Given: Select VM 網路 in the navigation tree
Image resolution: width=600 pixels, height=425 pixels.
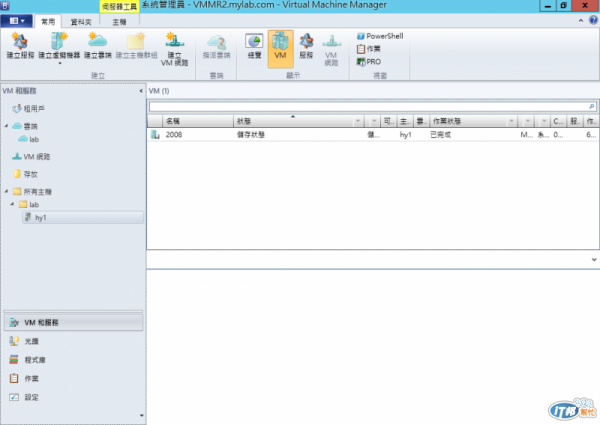Looking at the screenshot, I should 31,156.
